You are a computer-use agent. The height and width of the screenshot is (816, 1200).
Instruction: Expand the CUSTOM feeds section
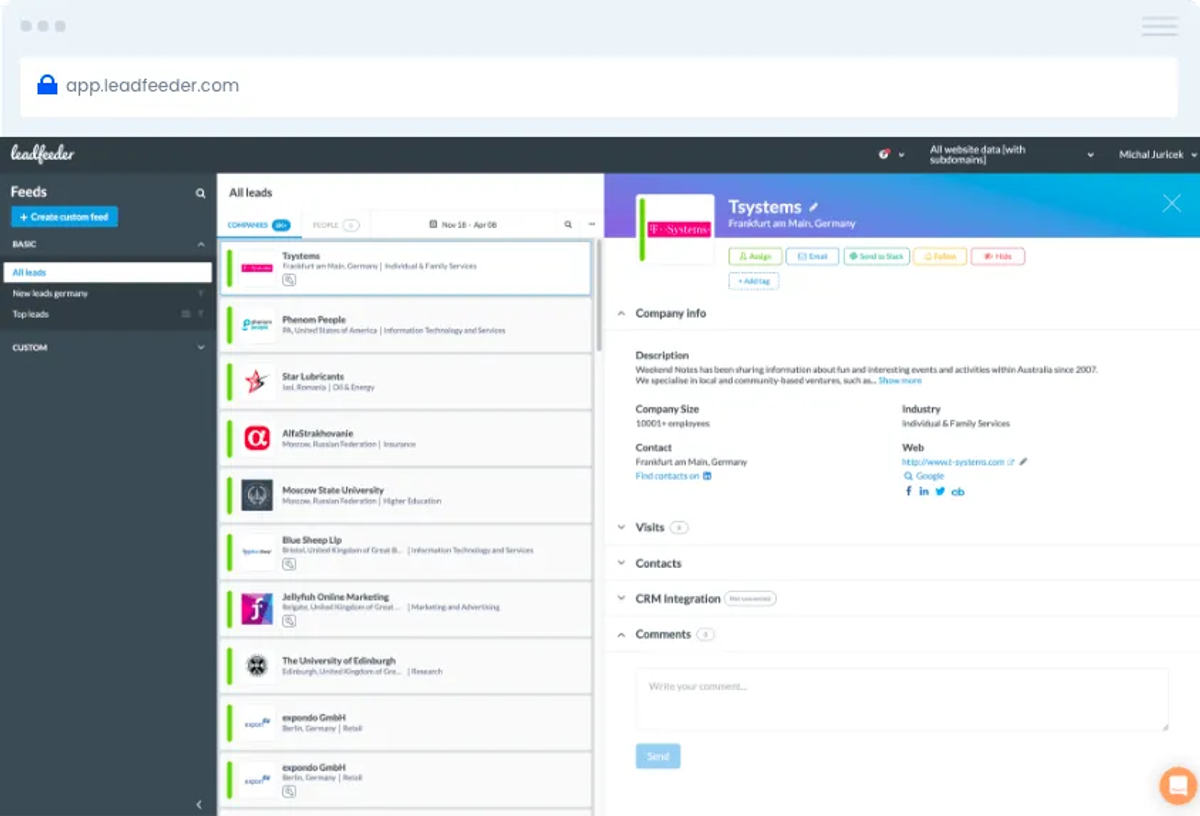[201, 347]
